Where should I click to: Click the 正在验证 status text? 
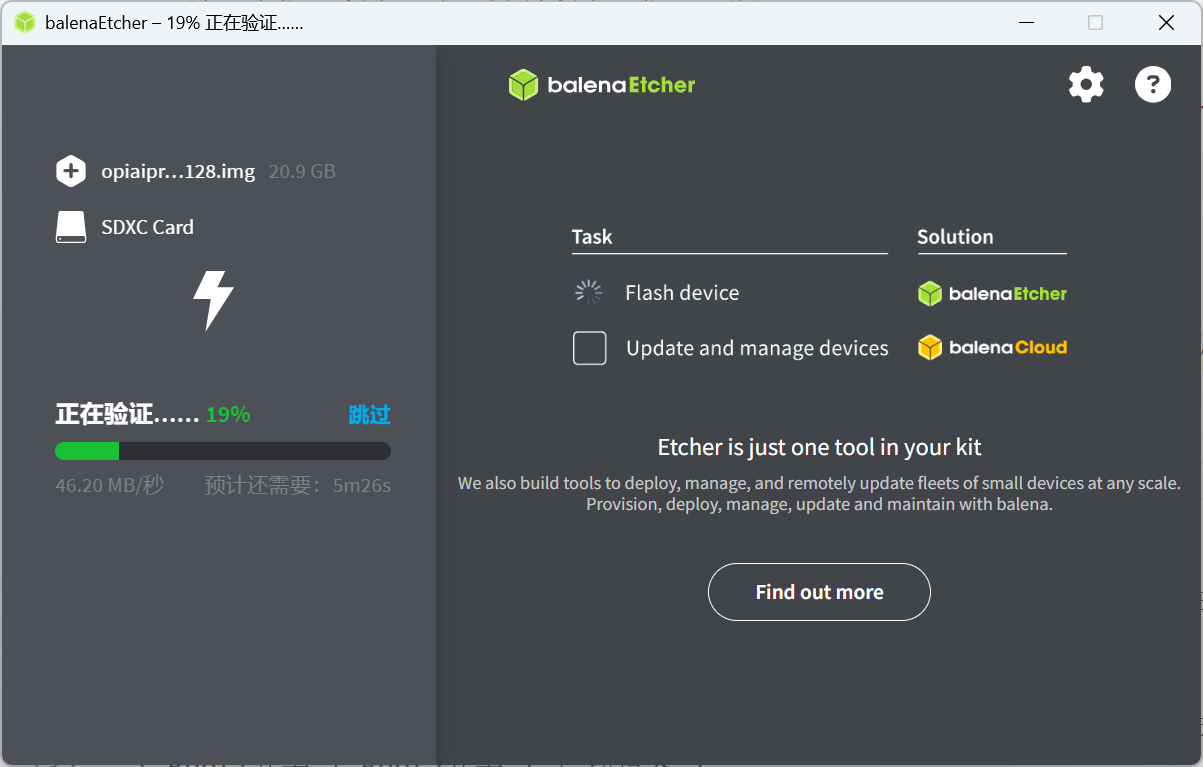click(x=127, y=415)
